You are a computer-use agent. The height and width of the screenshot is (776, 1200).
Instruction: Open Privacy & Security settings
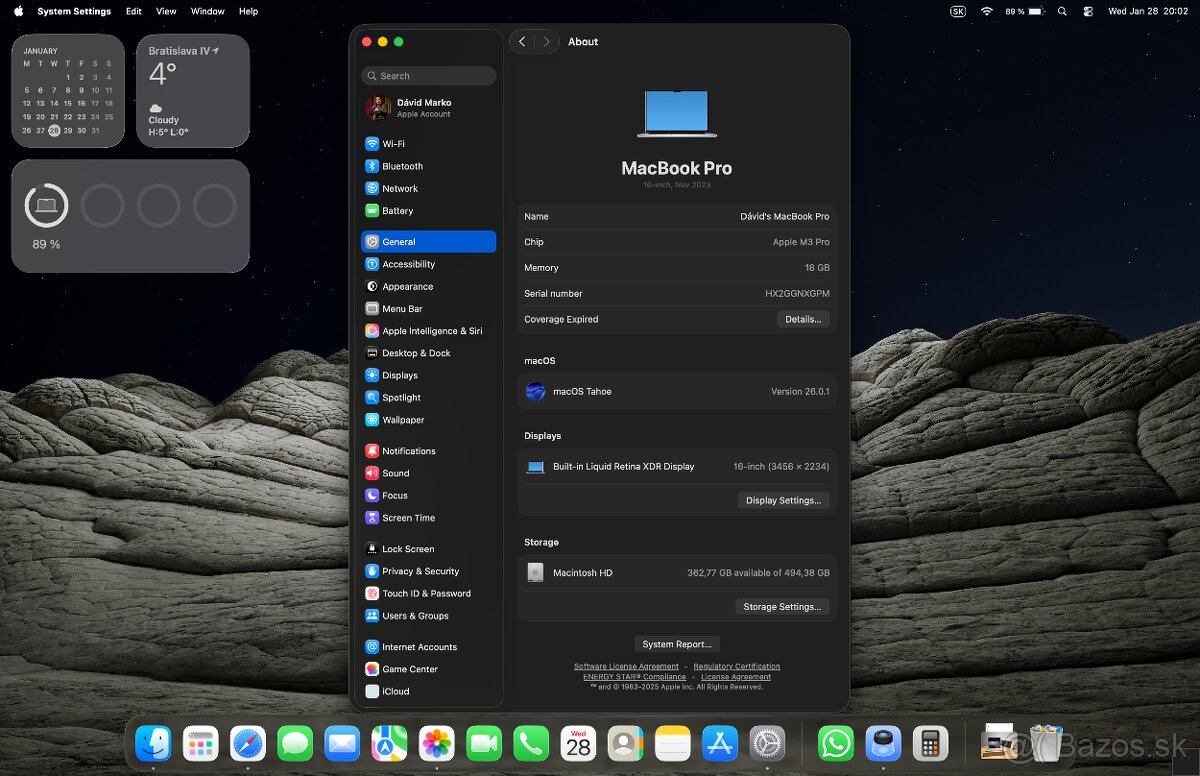point(414,571)
